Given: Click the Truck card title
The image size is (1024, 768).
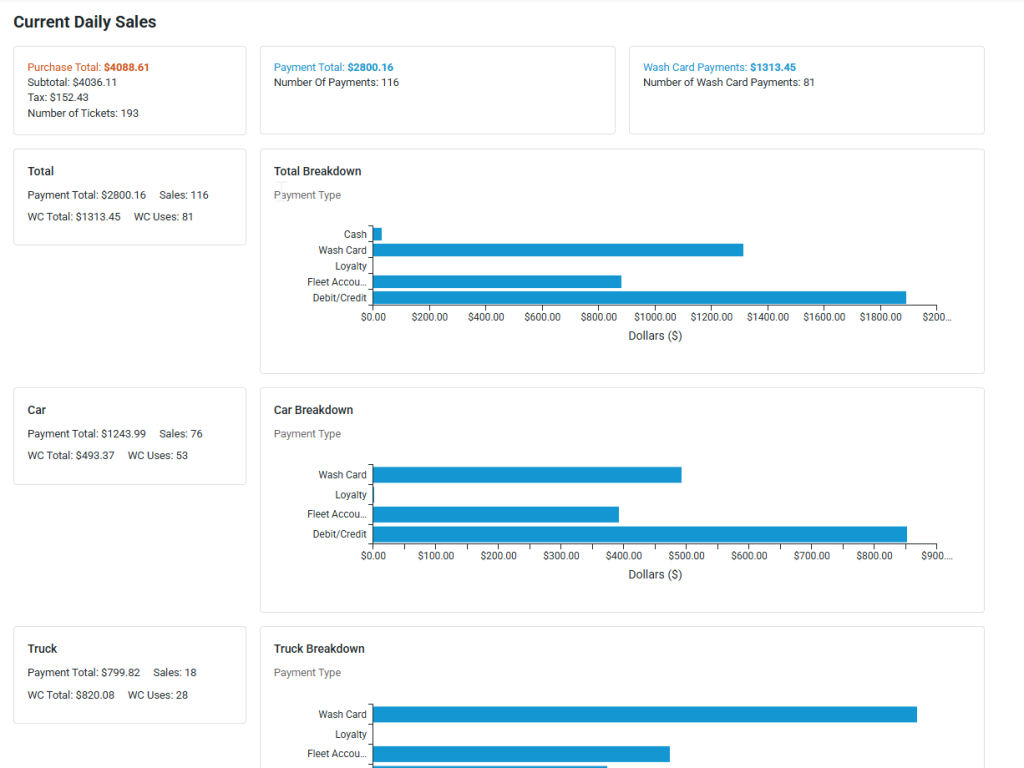Looking at the screenshot, I should pos(42,648).
